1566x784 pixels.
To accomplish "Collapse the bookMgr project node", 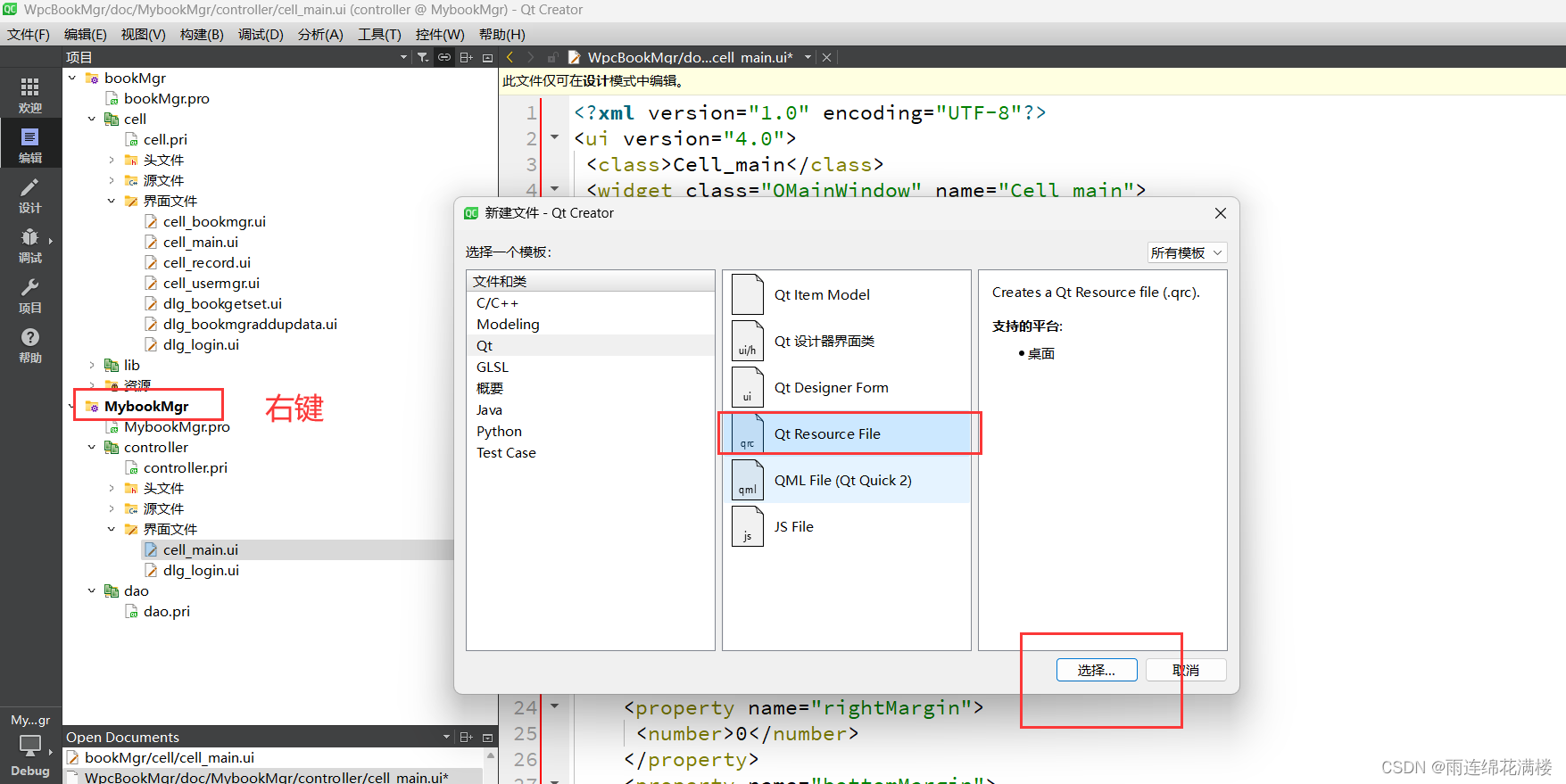I will 72,78.
